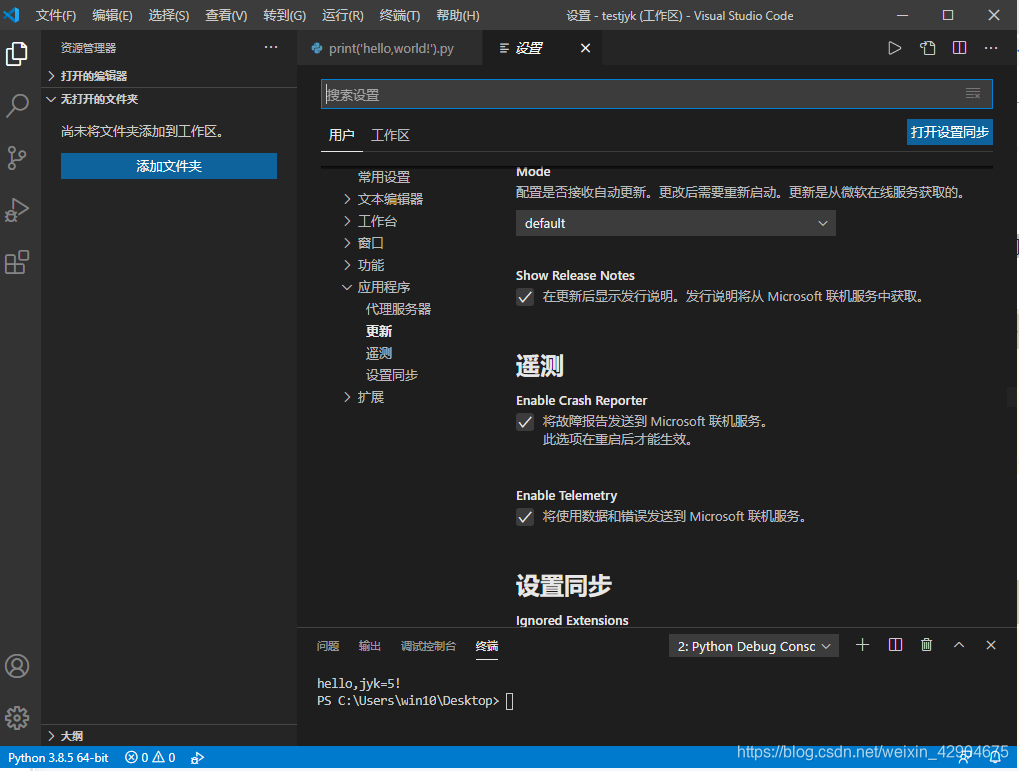Split the terminal panel
This screenshot has width=1019, height=771.
pos(895,645)
